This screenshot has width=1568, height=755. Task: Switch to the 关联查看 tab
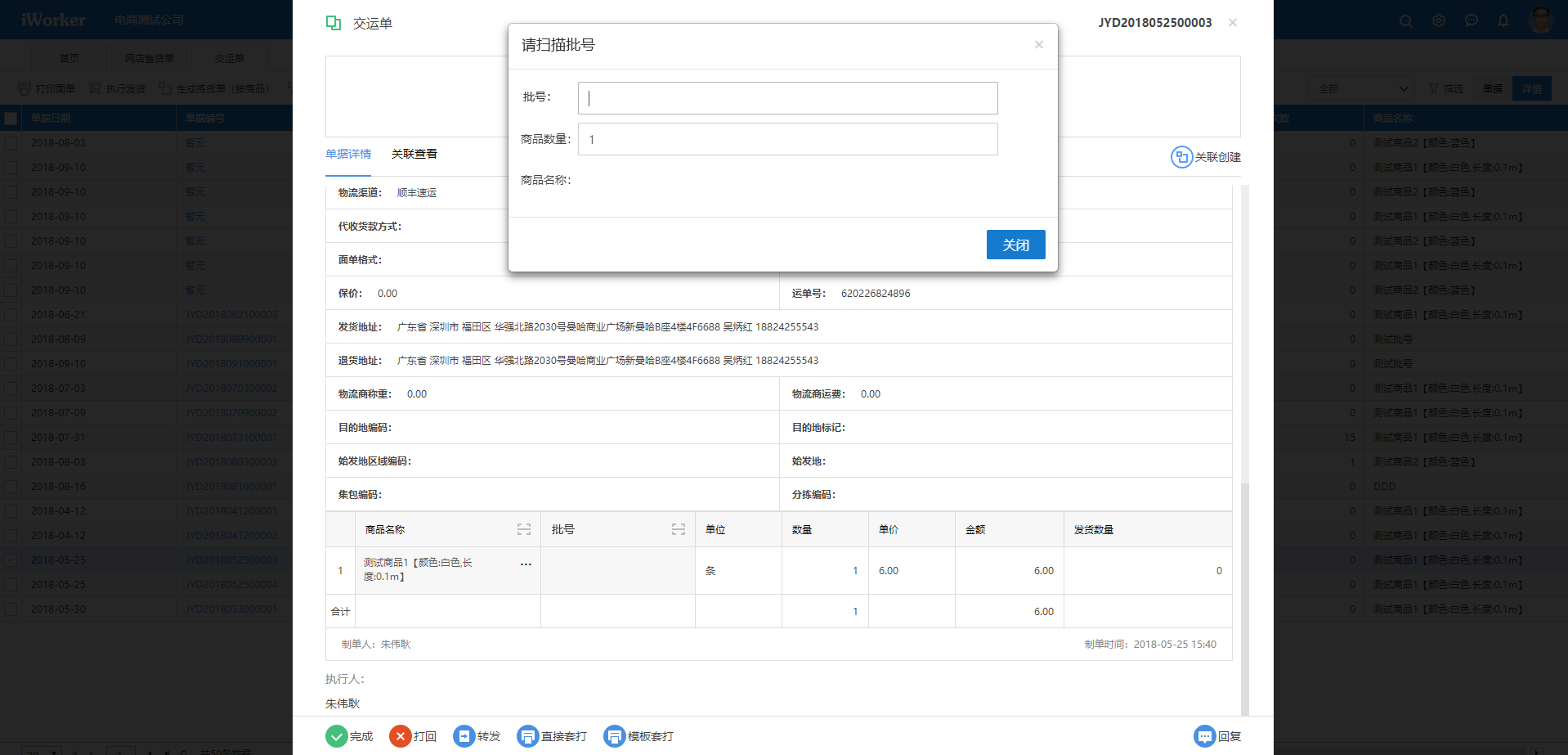414,154
